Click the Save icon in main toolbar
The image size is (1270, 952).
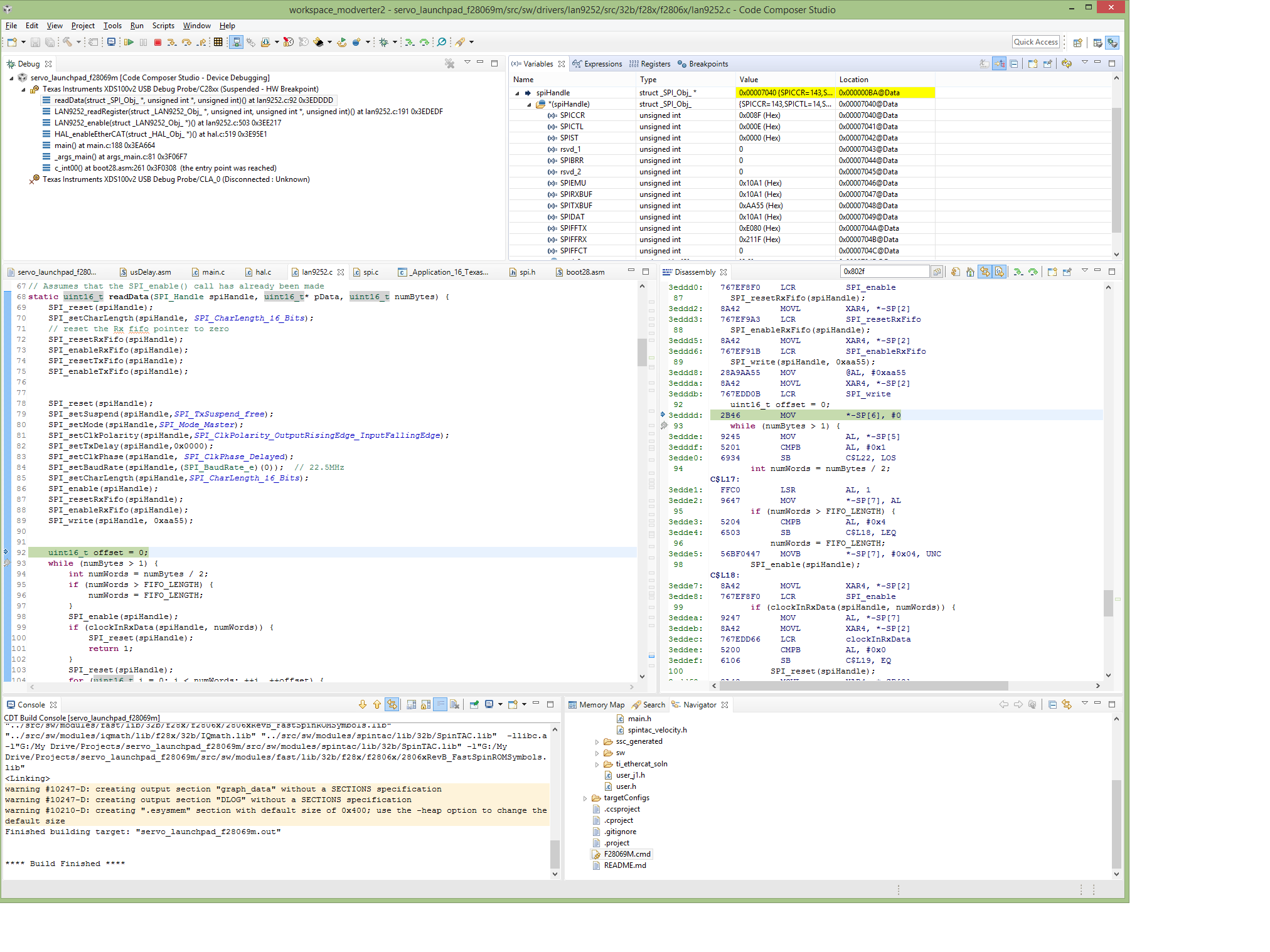point(36,42)
